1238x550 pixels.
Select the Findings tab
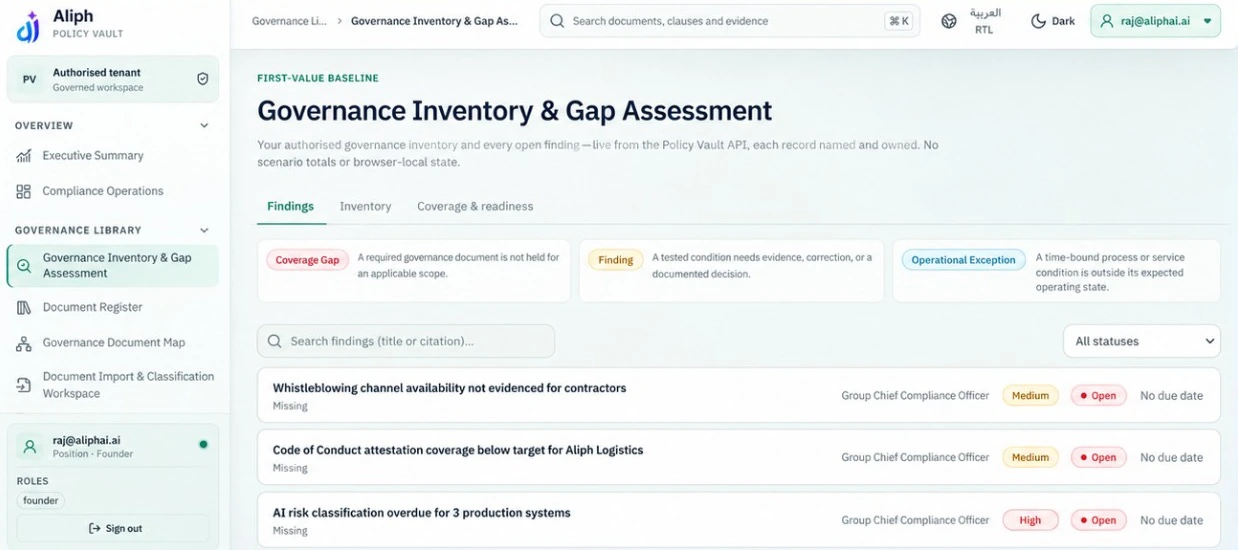pos(290,206)
